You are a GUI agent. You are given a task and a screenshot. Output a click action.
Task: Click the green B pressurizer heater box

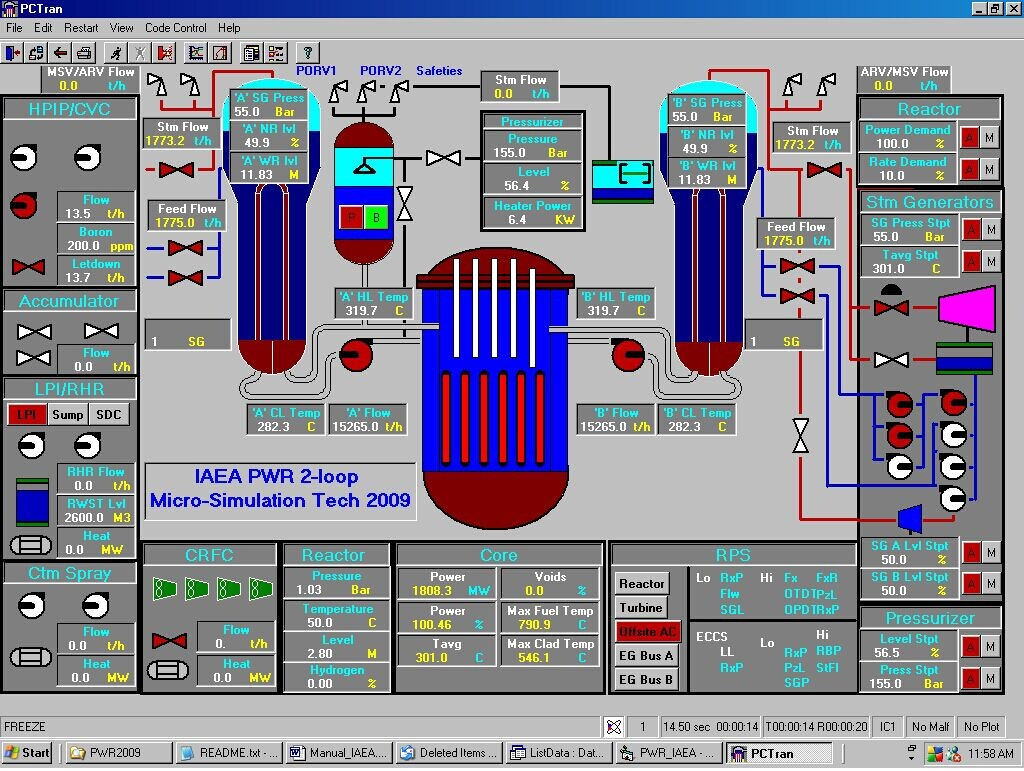pos(376,218)
